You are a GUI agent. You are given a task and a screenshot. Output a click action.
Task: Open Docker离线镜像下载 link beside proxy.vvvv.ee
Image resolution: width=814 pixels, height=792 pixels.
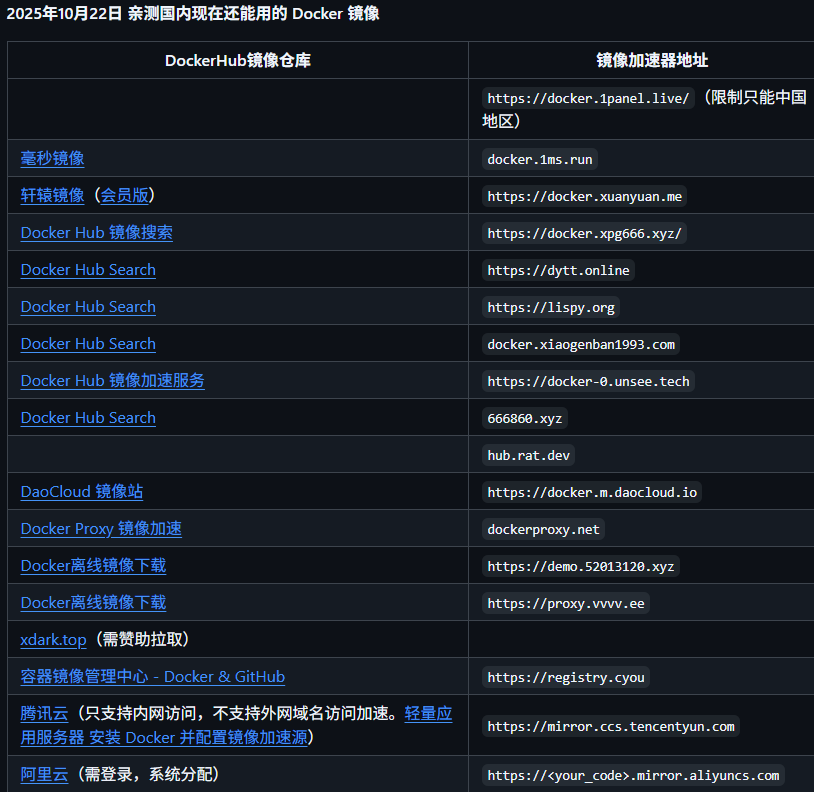93,603
